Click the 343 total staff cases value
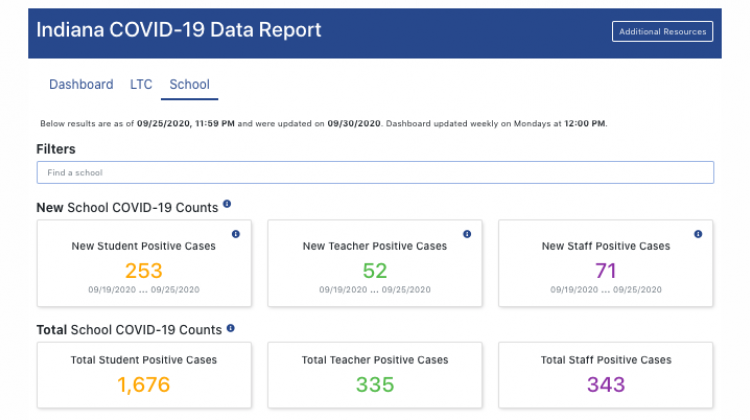Image resolution: width=750 pixels, height=420 pixels. [x=606, y=385]
